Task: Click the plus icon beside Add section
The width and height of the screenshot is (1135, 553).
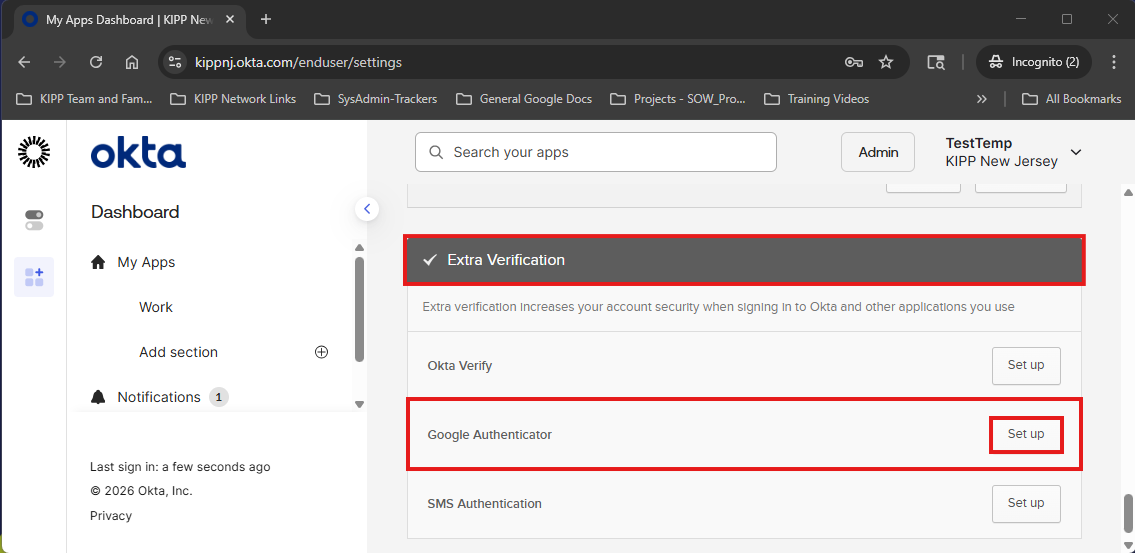Action: (x=321, y=352)
